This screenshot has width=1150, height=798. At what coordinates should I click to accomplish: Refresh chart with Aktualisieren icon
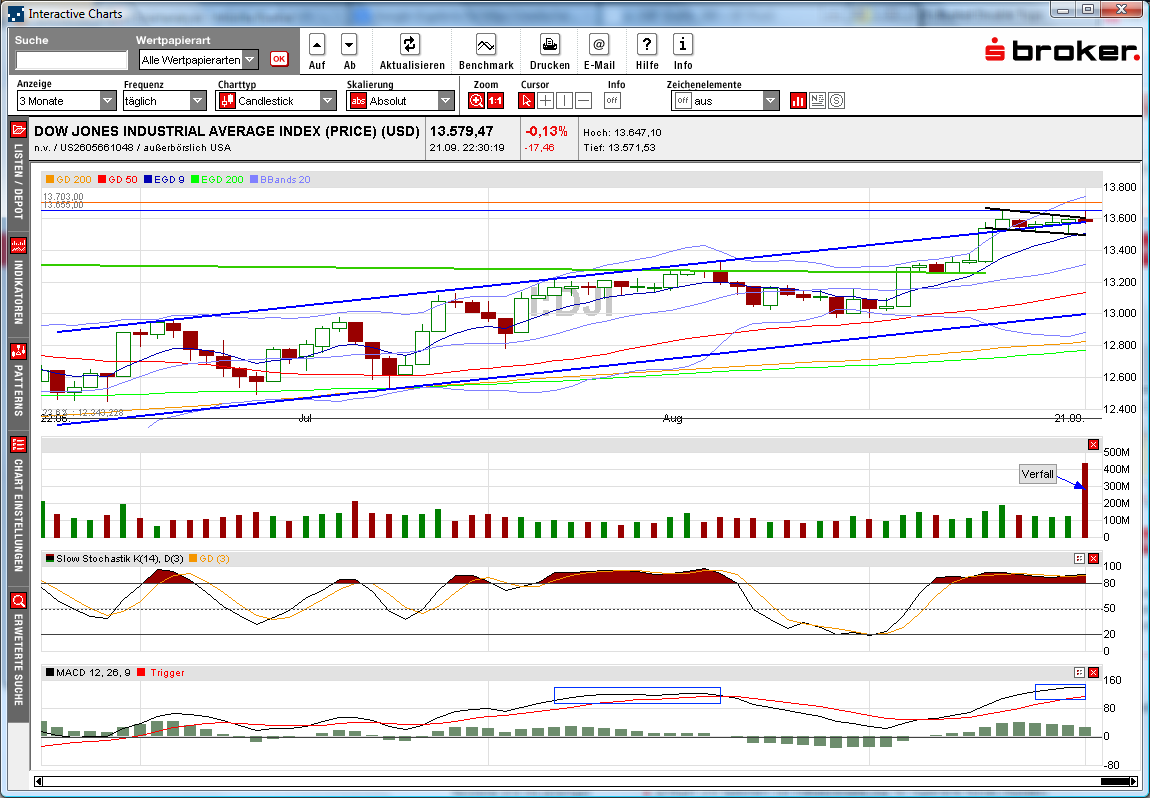(x=409, y=45)
